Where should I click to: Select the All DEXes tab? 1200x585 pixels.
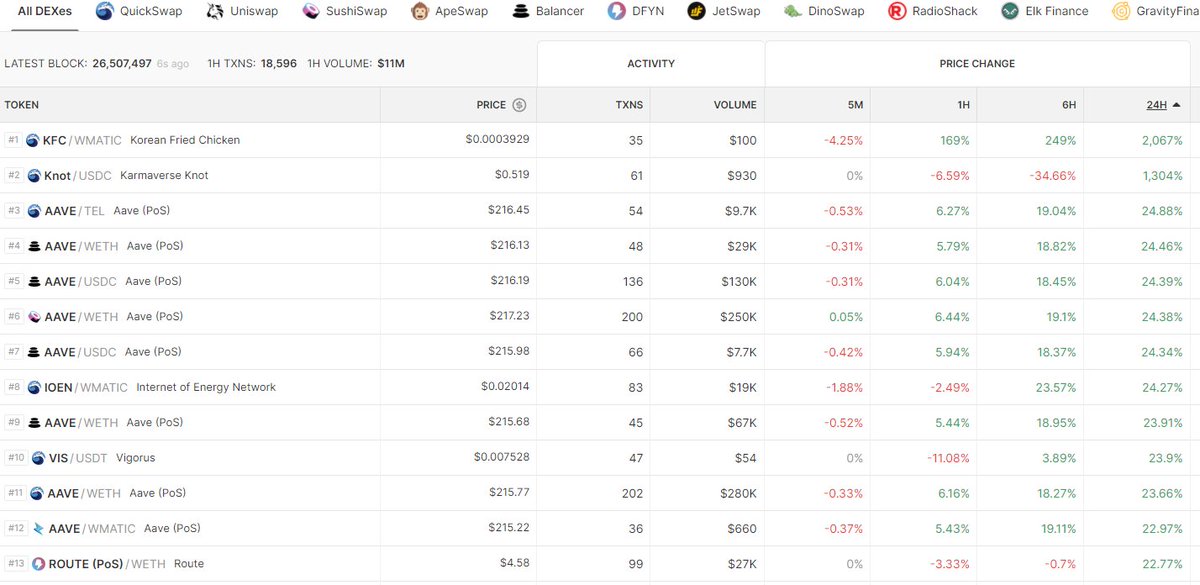(44, 11)
